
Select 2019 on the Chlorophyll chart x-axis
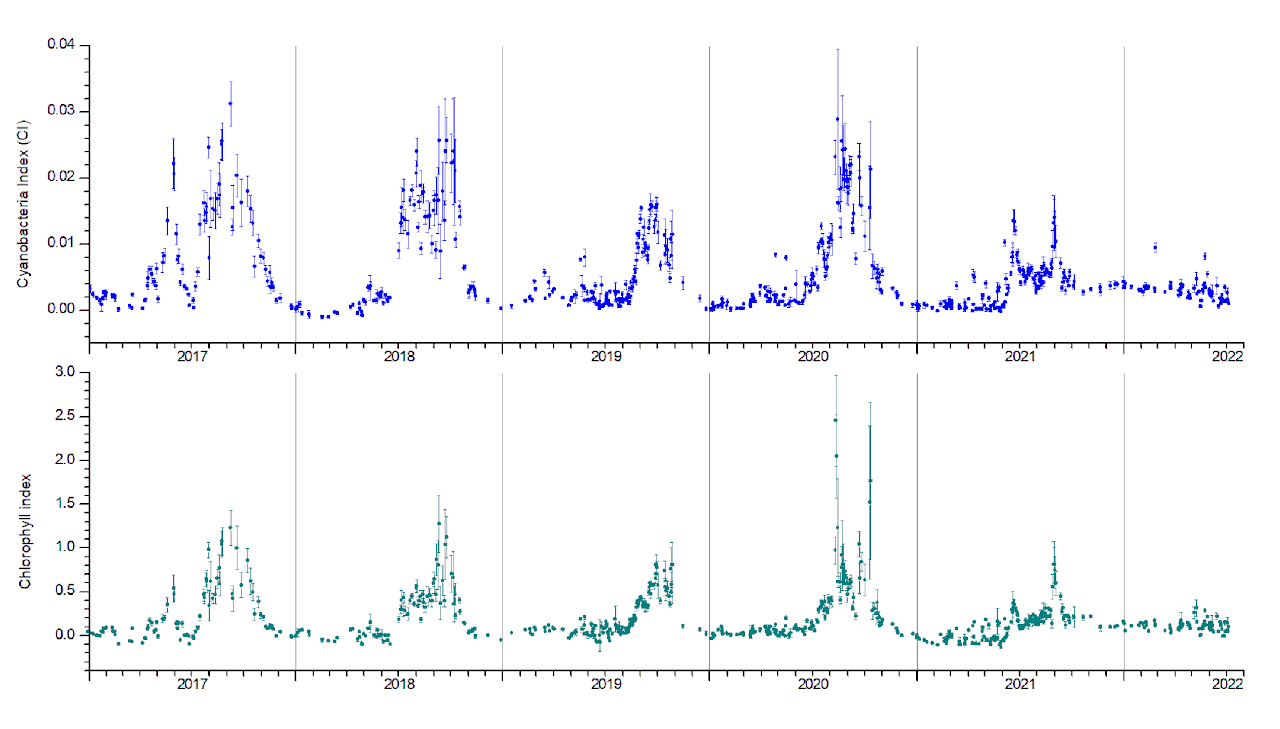[x=606, y=685]
